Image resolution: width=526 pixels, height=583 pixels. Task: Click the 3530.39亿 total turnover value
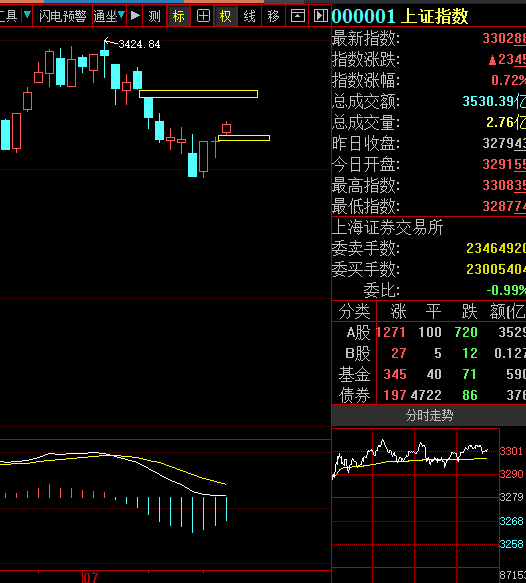(494, 101)
